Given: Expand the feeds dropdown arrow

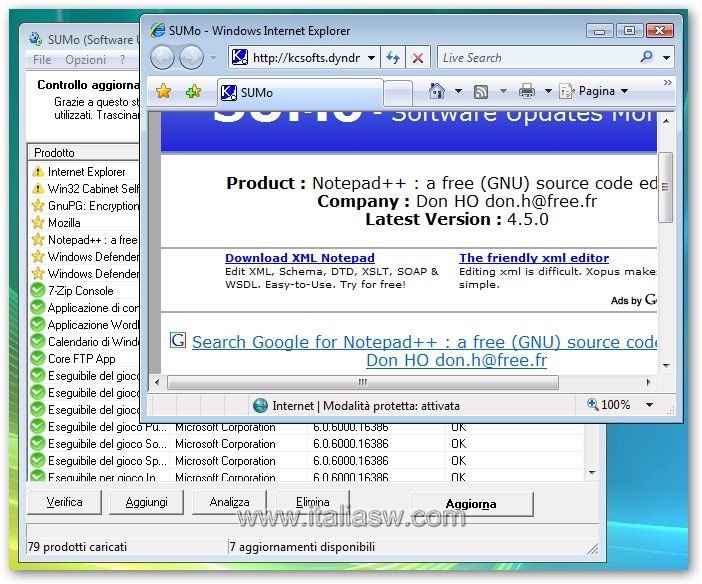Looking at the screenshot, I should [503, 91].
